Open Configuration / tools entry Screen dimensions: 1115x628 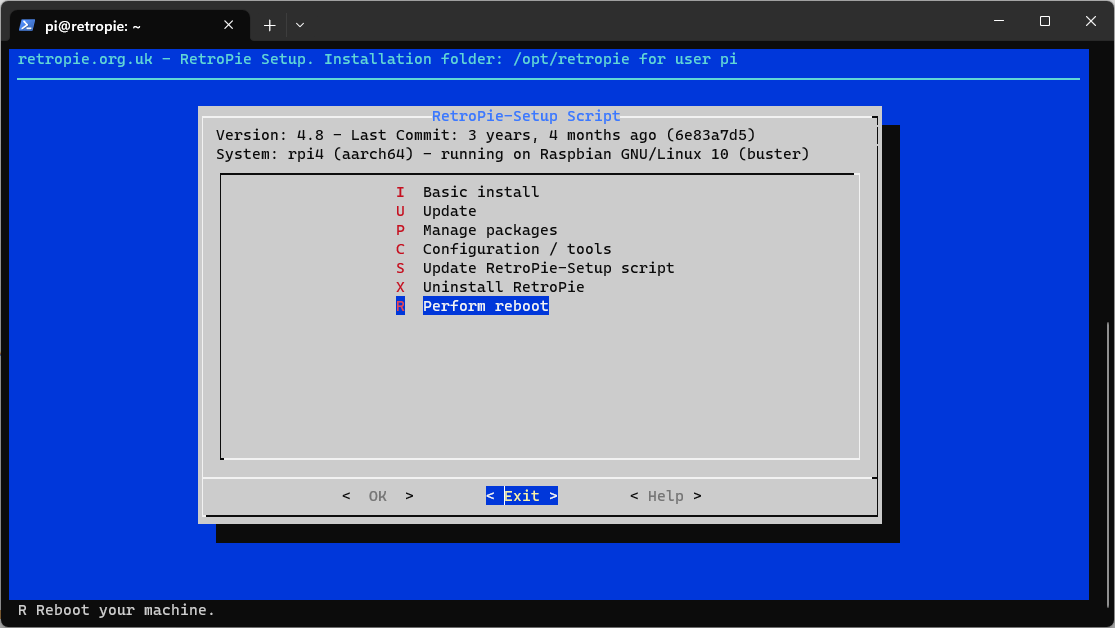[517, 249]
